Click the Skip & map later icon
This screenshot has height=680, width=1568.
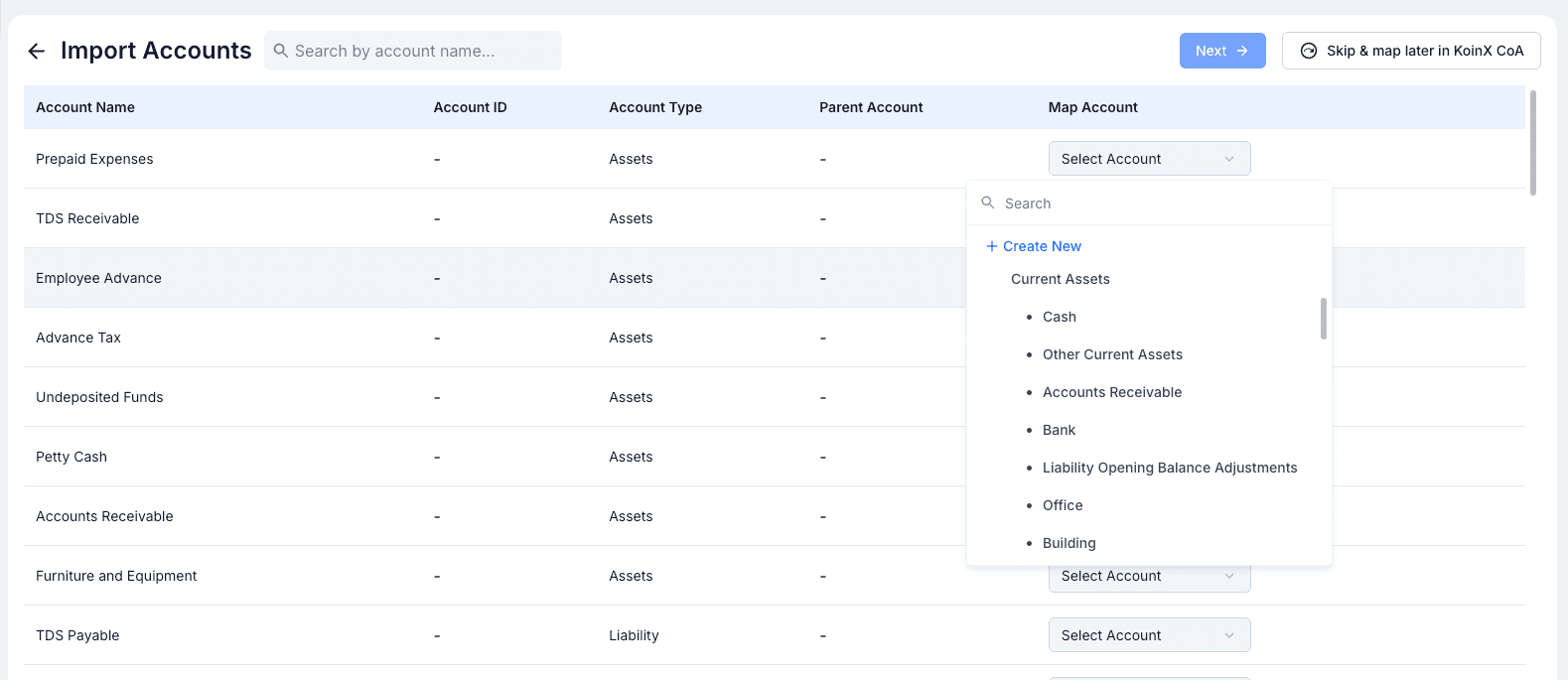(x=1309, y=51)
